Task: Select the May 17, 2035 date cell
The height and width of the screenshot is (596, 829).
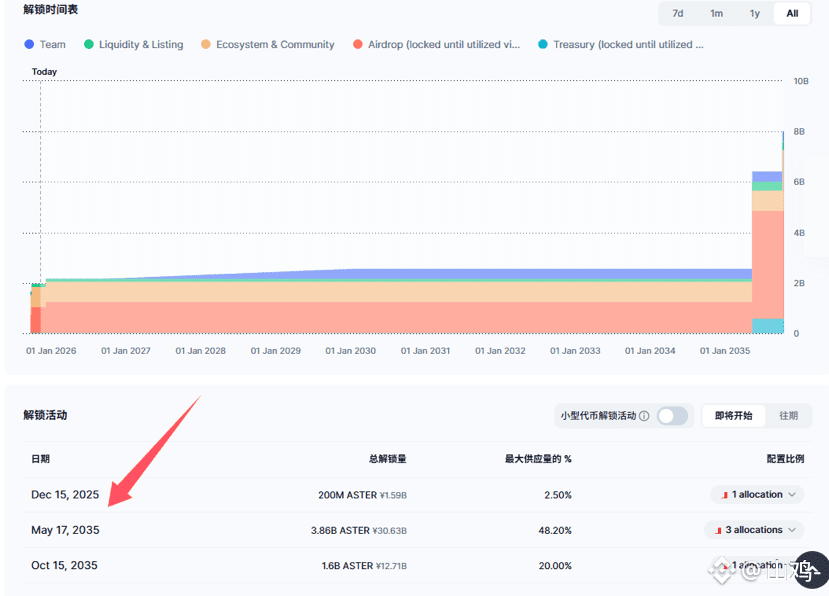Action: 65,530
